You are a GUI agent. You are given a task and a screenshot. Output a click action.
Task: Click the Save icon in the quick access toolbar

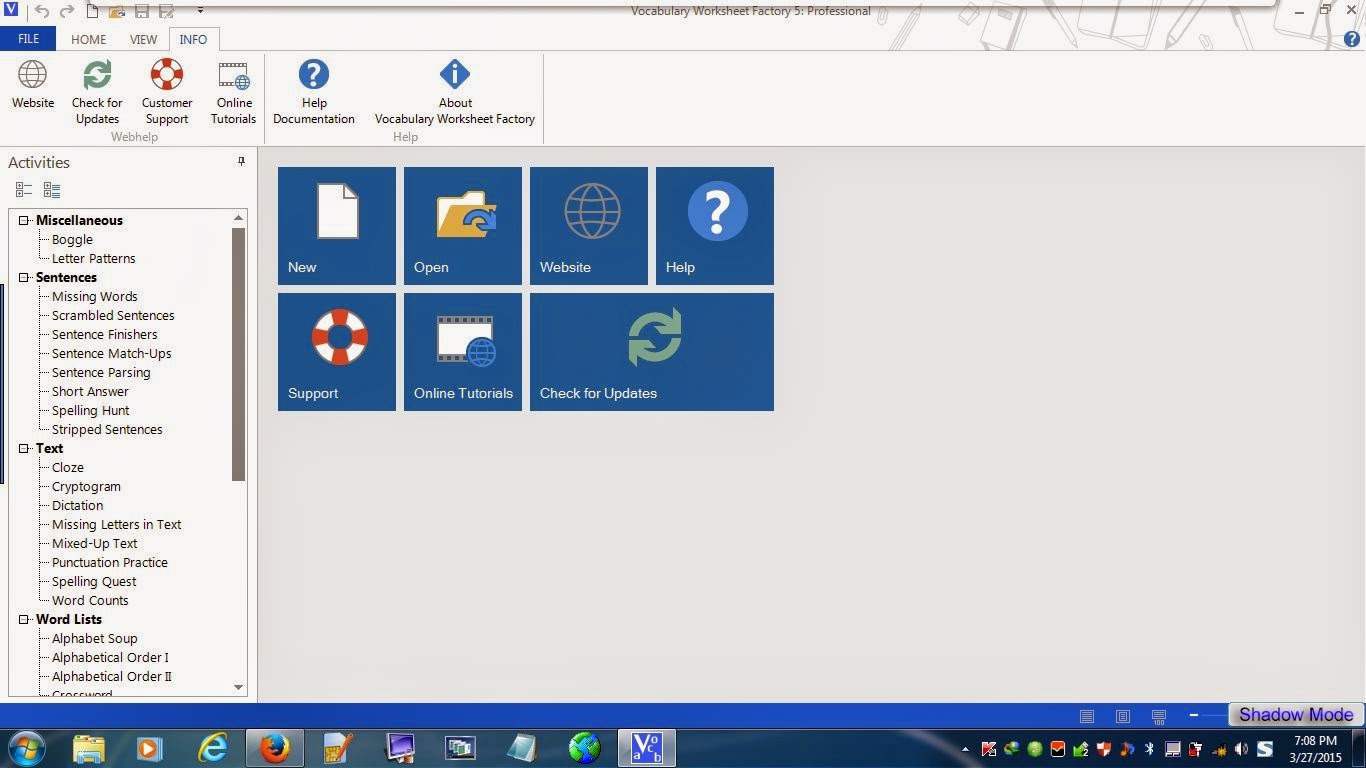pos(142,11)
